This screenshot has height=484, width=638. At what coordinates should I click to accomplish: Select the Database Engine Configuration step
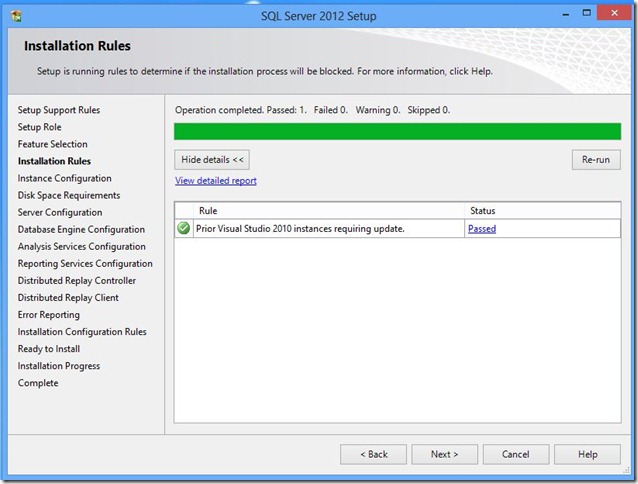point(81,229)
